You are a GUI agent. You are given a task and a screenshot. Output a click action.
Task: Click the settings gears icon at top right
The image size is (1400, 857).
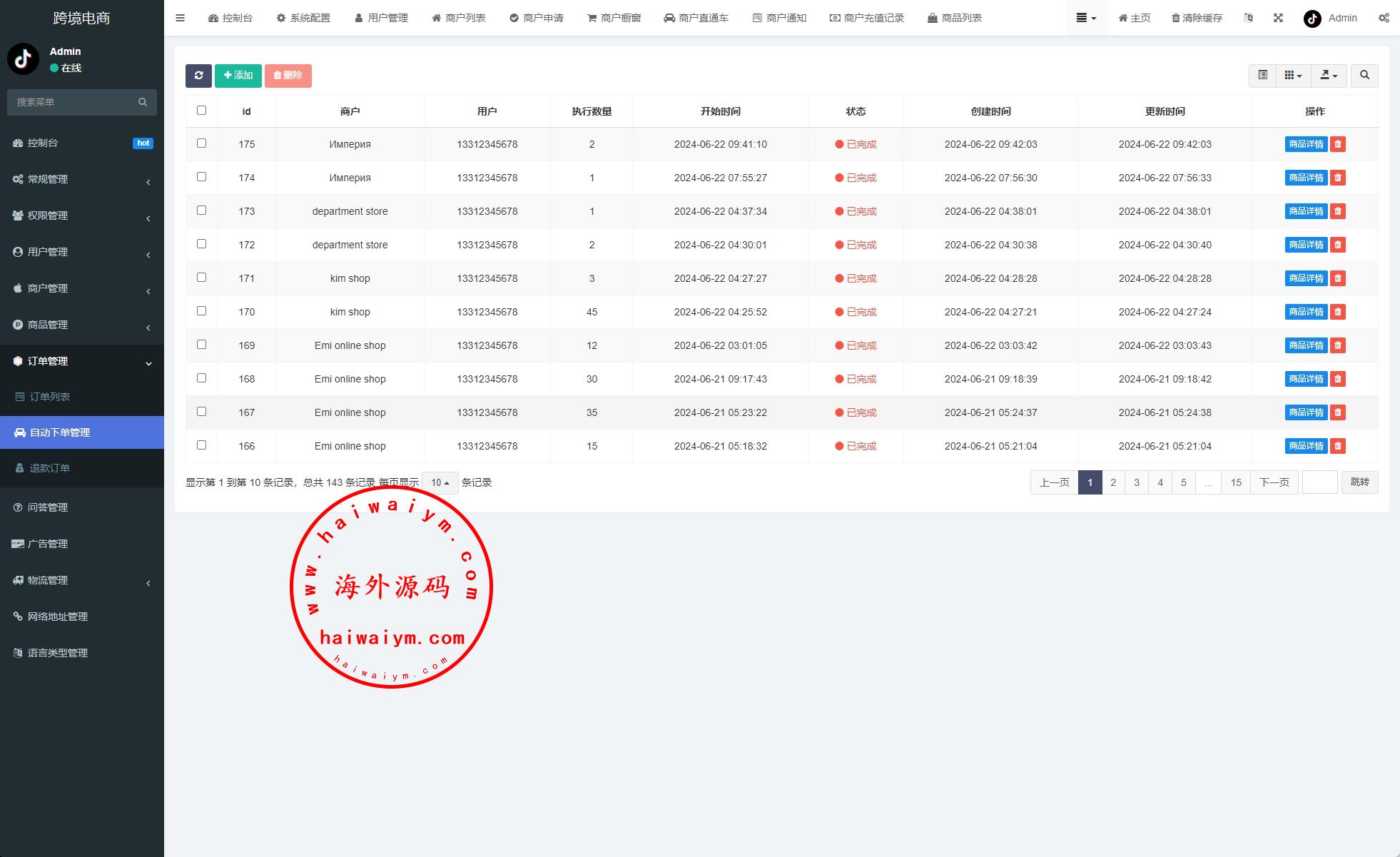click(x=1383, y=18)
